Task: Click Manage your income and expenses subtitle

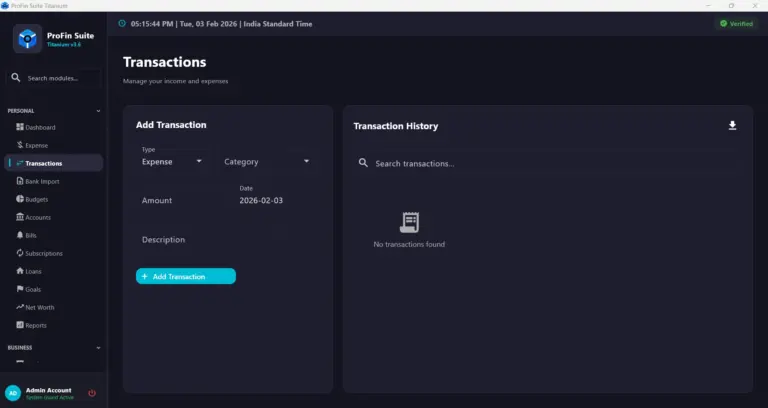Action: 175,81
